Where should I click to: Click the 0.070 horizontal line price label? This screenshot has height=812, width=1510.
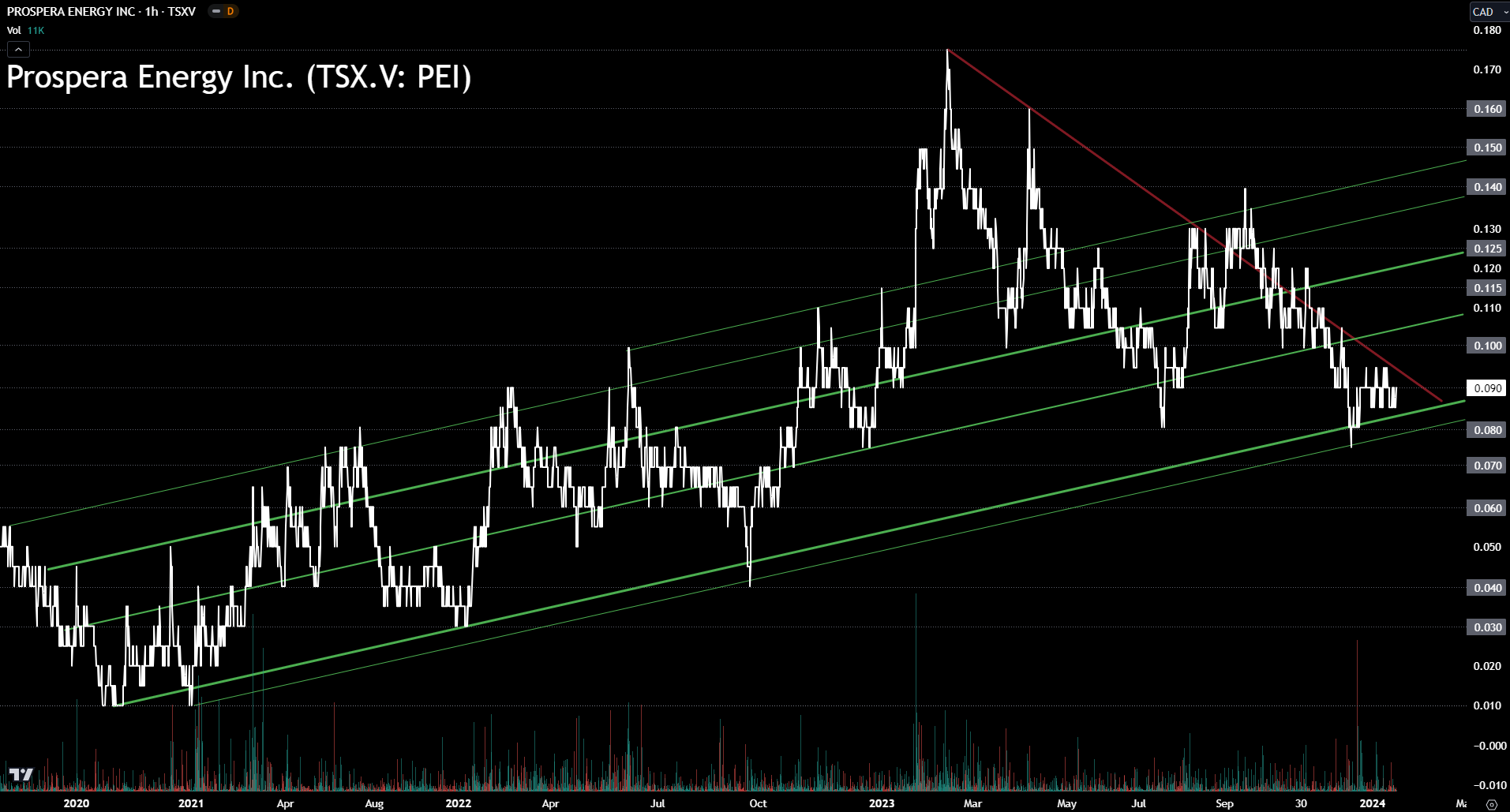1487,466
